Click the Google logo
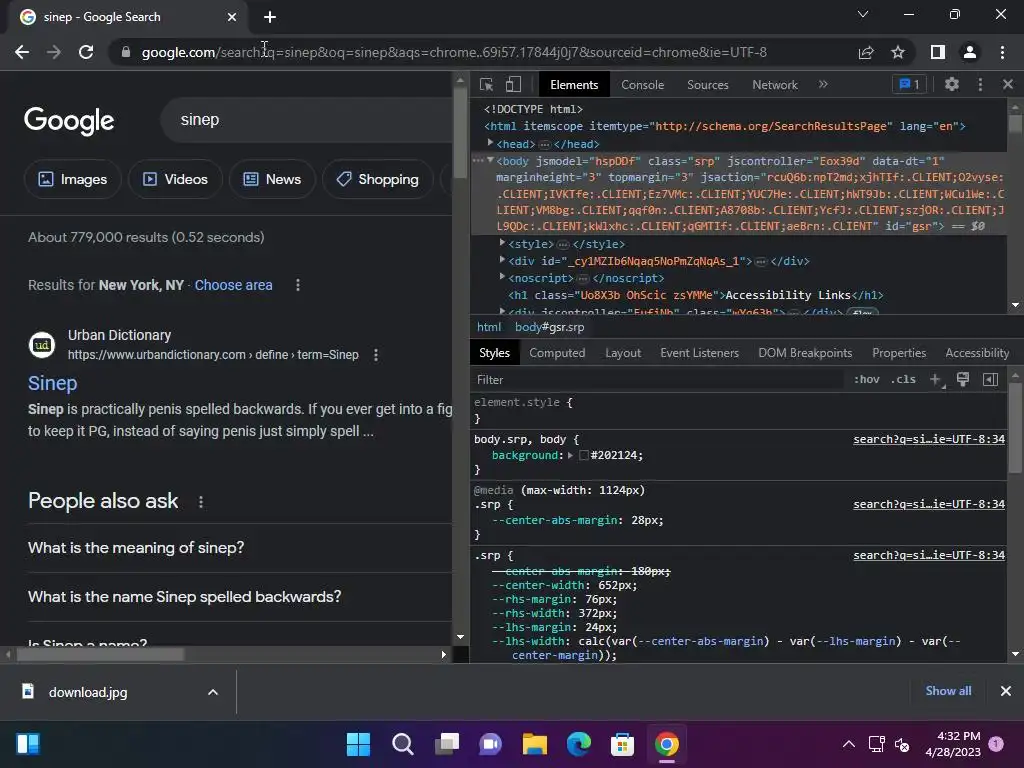1024x768 pixels. click(x=69, y=120)
